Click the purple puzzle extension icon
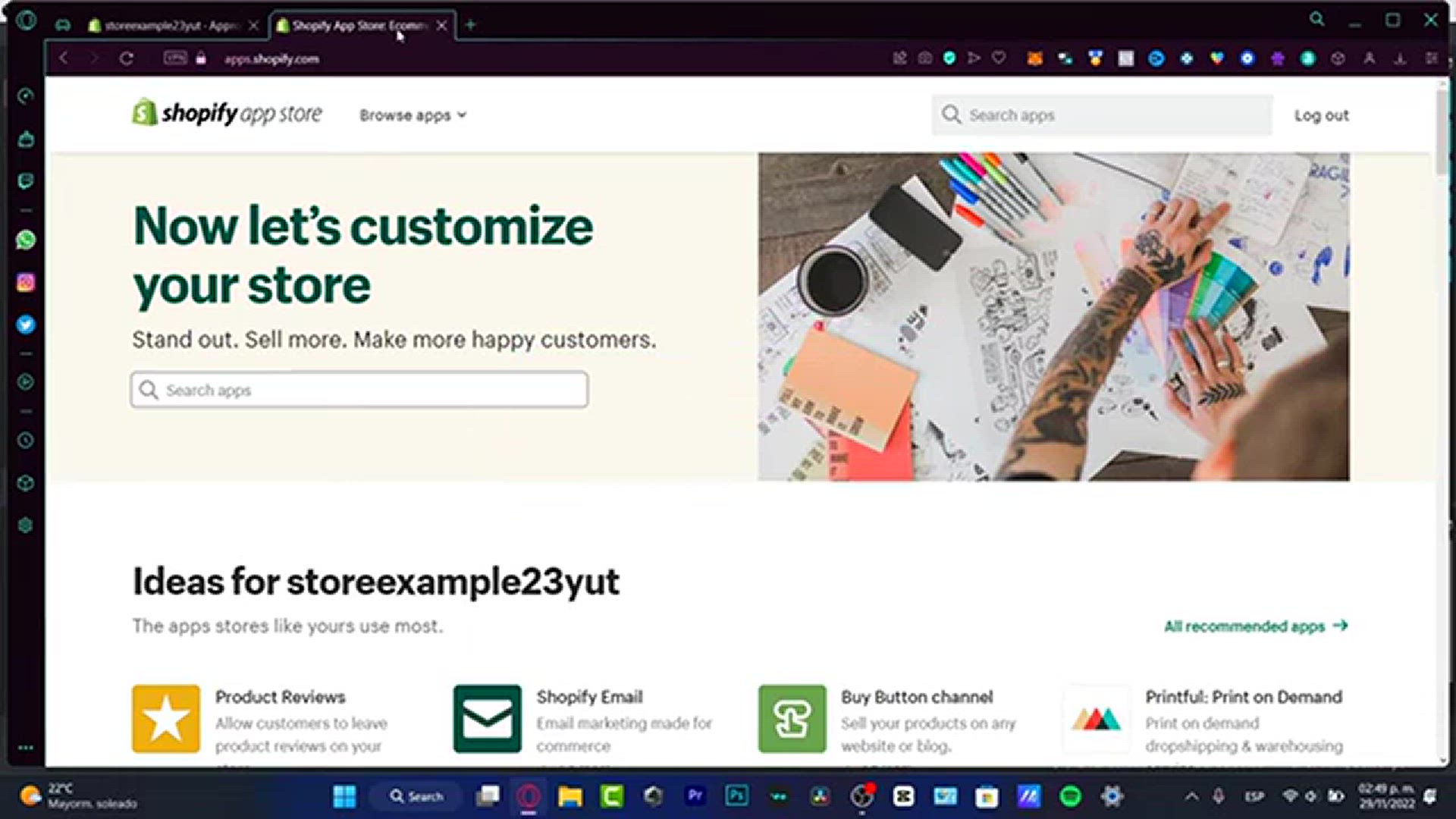 tap(1278, 58)
